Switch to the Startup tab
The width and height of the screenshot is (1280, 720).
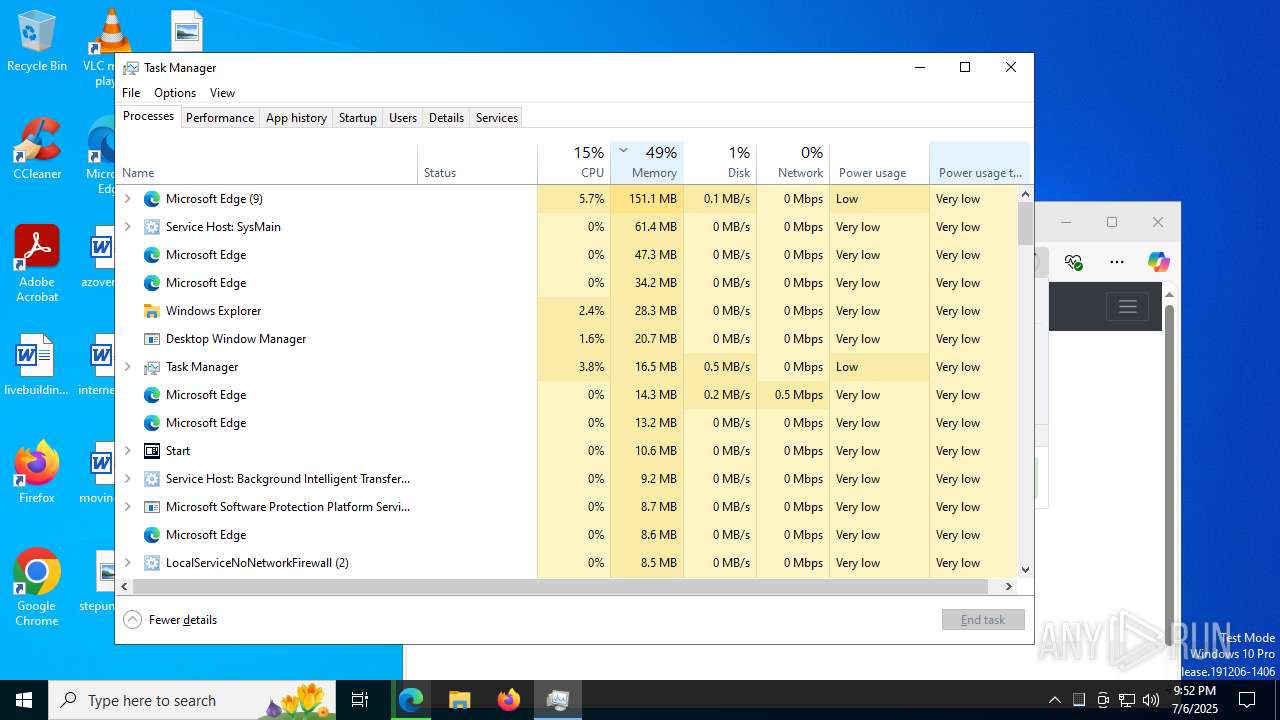pos(357,118)
